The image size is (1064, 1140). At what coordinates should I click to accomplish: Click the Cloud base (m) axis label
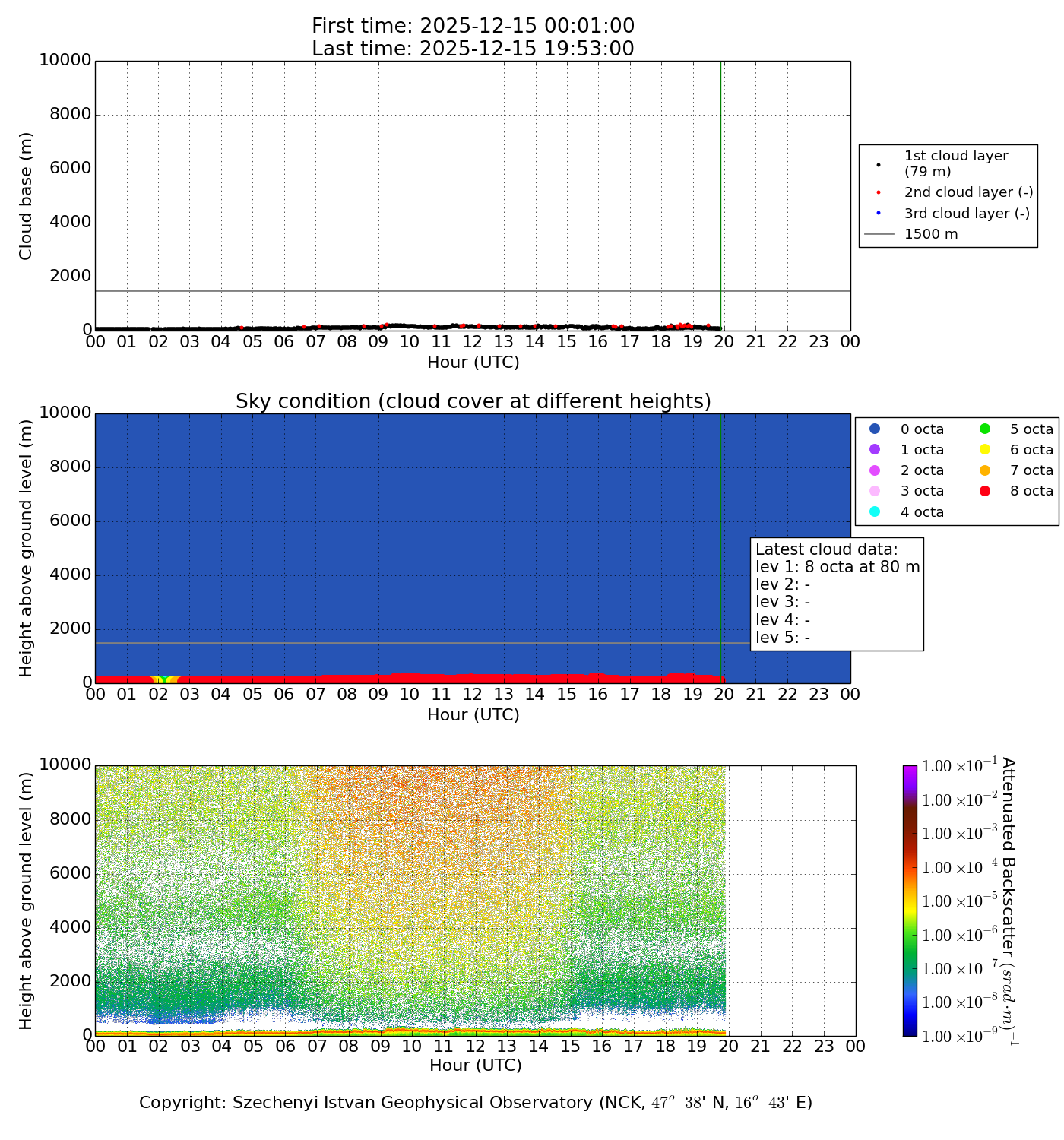pos(27,196)
